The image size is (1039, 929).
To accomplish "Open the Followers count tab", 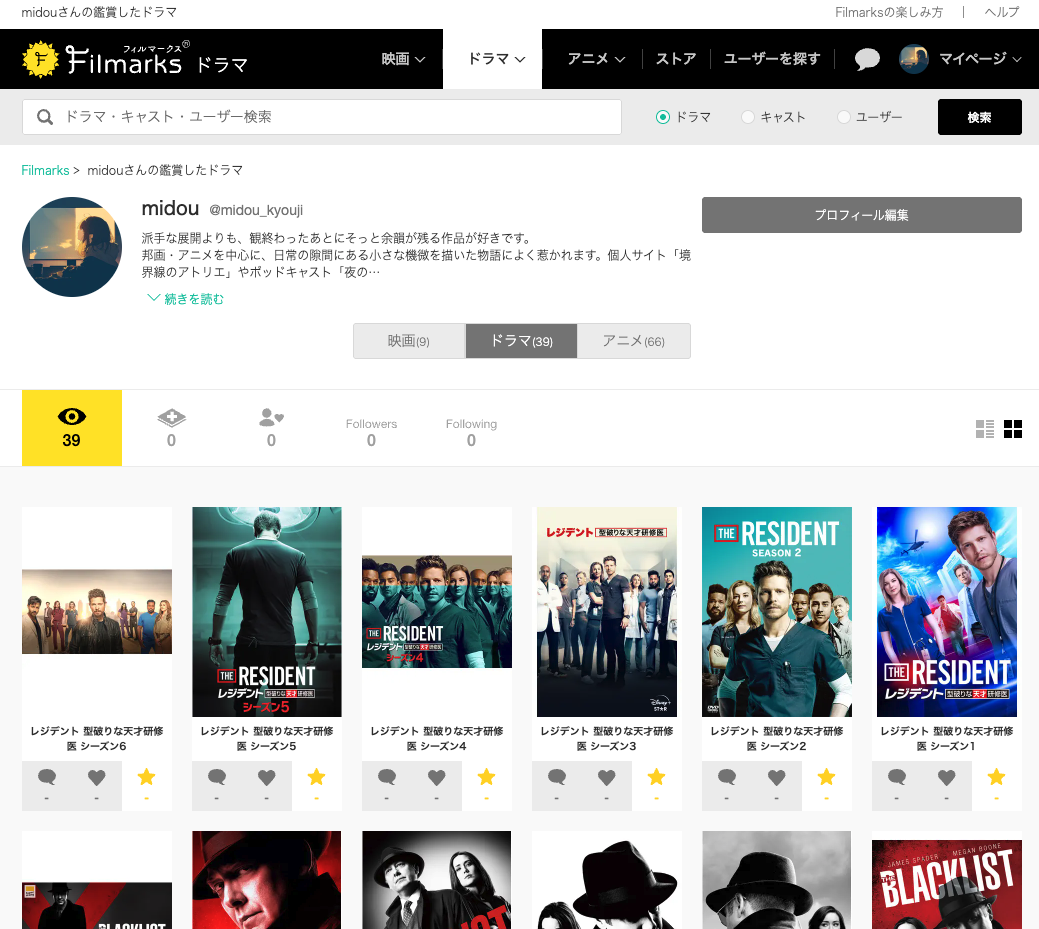I will 371,432.
